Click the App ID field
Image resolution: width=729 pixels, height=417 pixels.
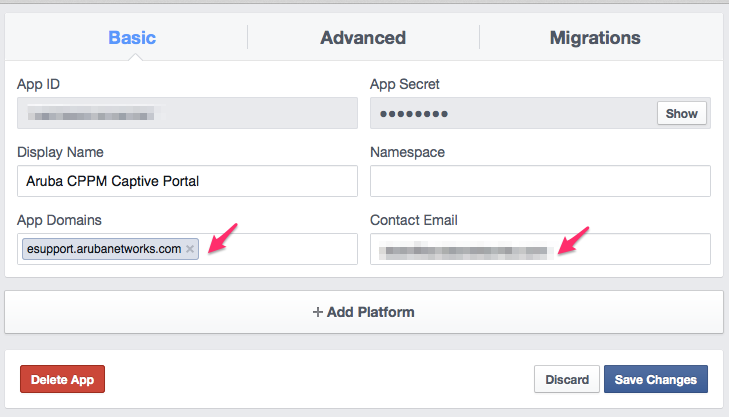click(x=187, y=113)
